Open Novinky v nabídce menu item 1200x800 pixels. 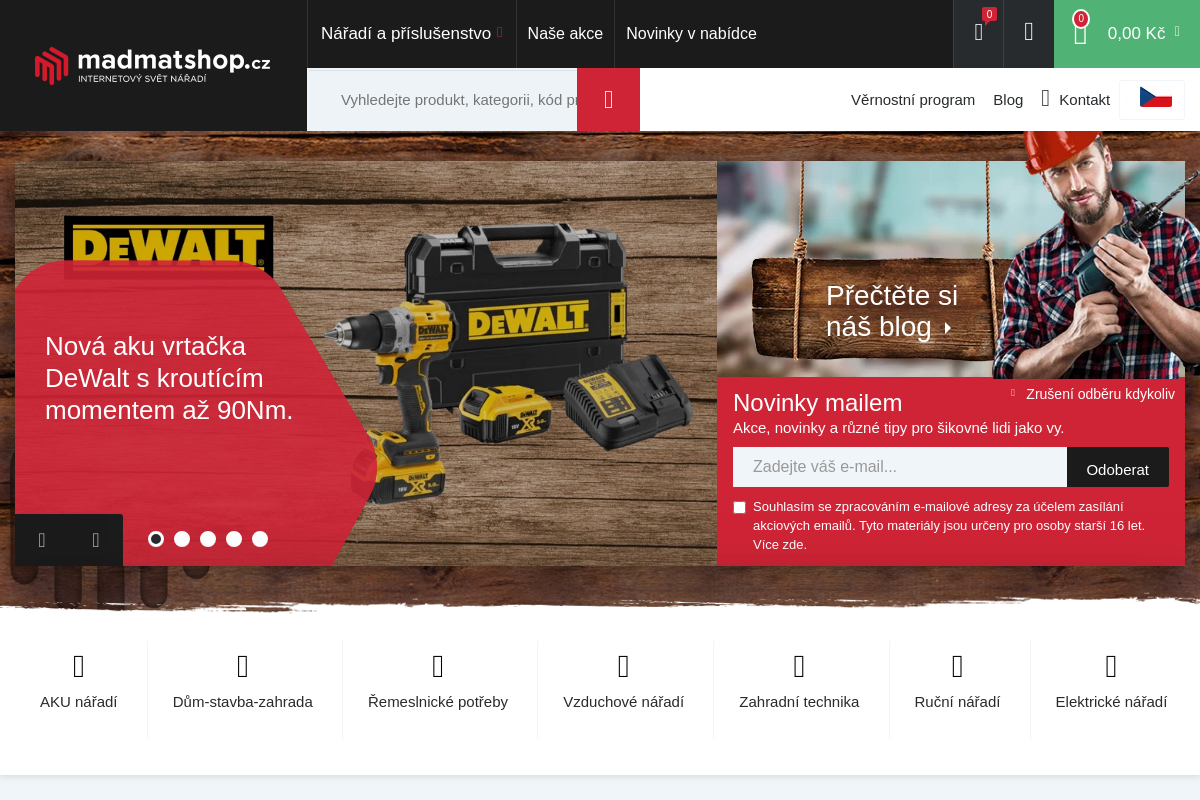point(691,33)
